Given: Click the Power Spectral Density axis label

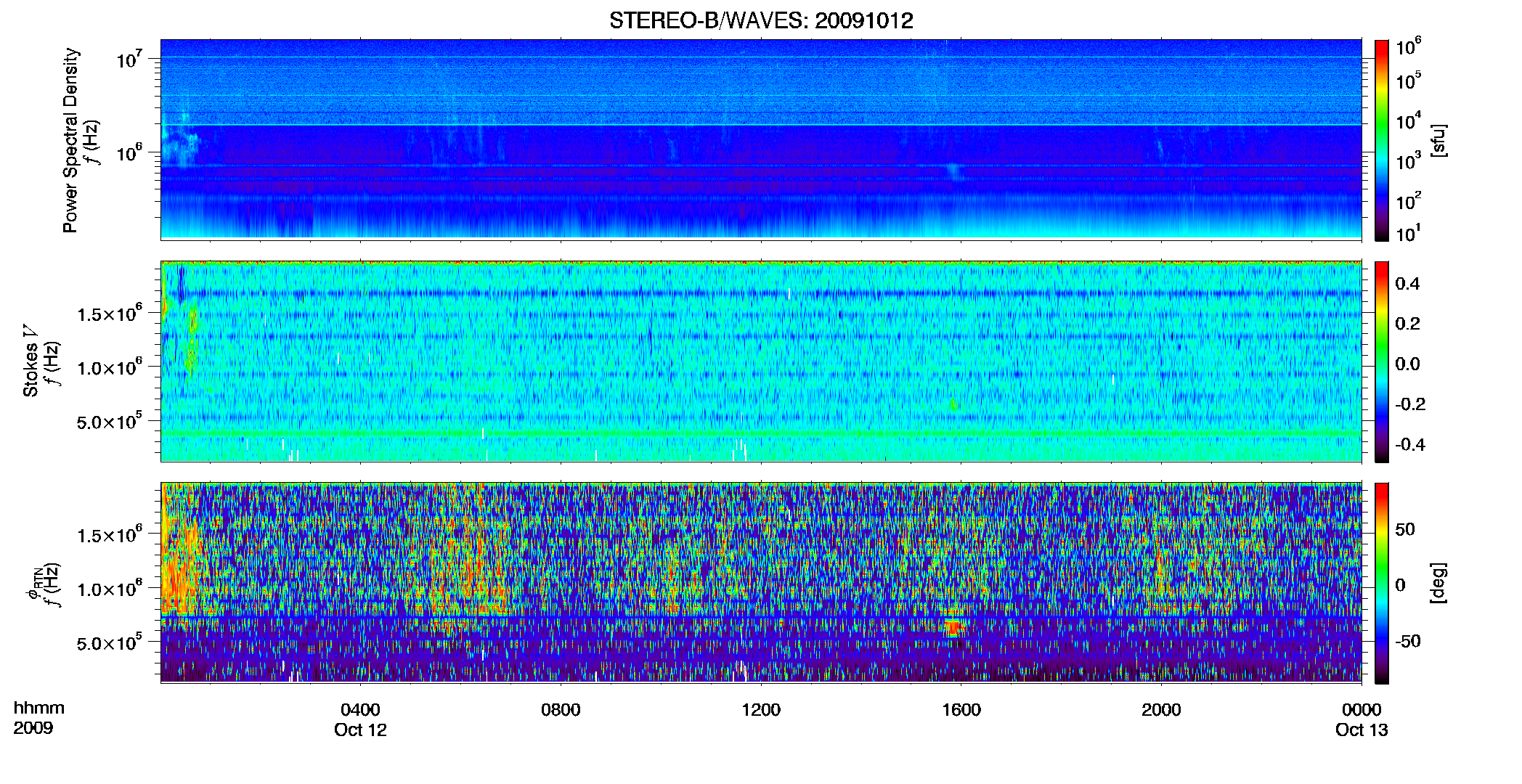Looking at the screenshot, I should 70,140.
